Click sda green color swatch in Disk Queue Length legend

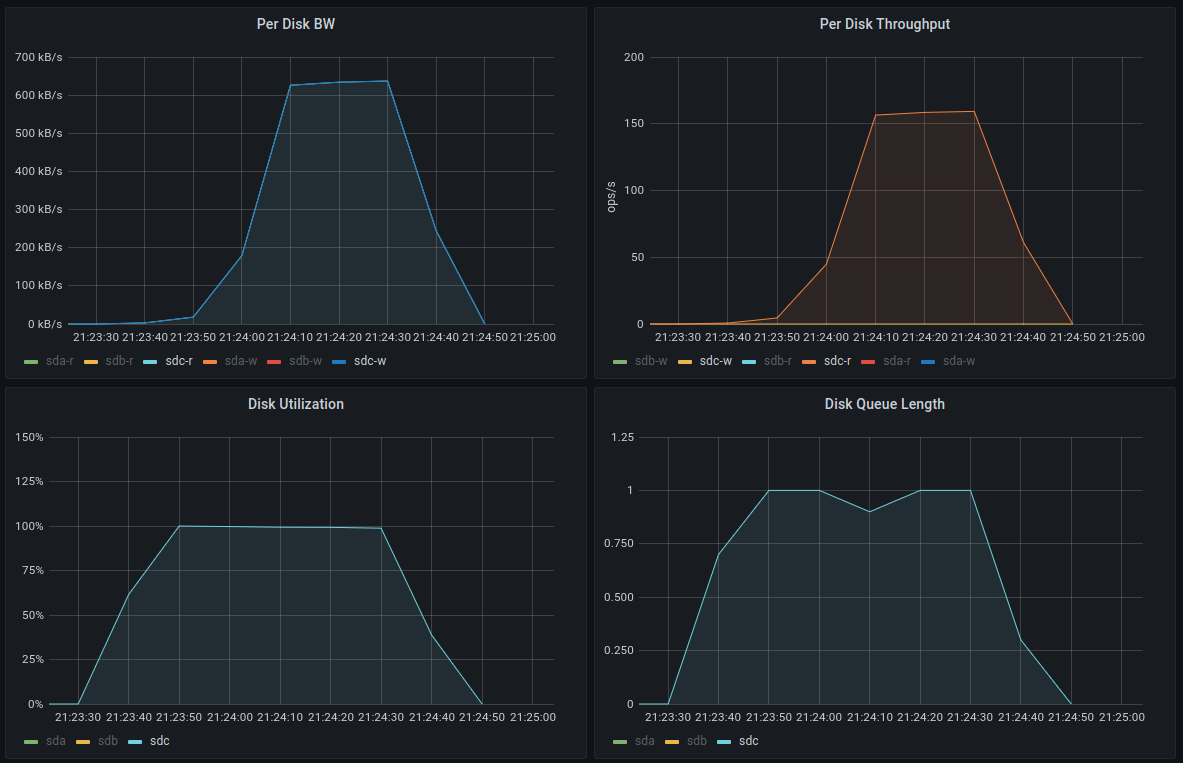620,741
